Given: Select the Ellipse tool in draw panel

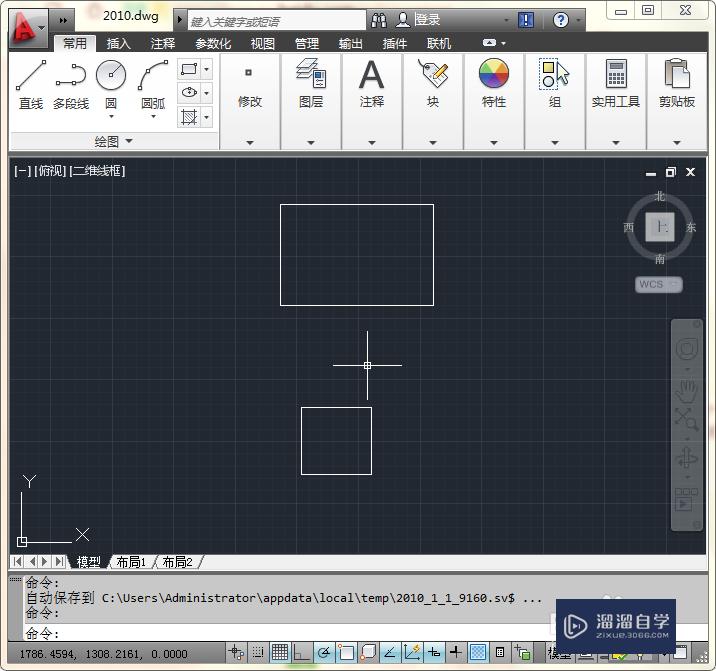Looking at the screenshot, I should coord(189,93).
